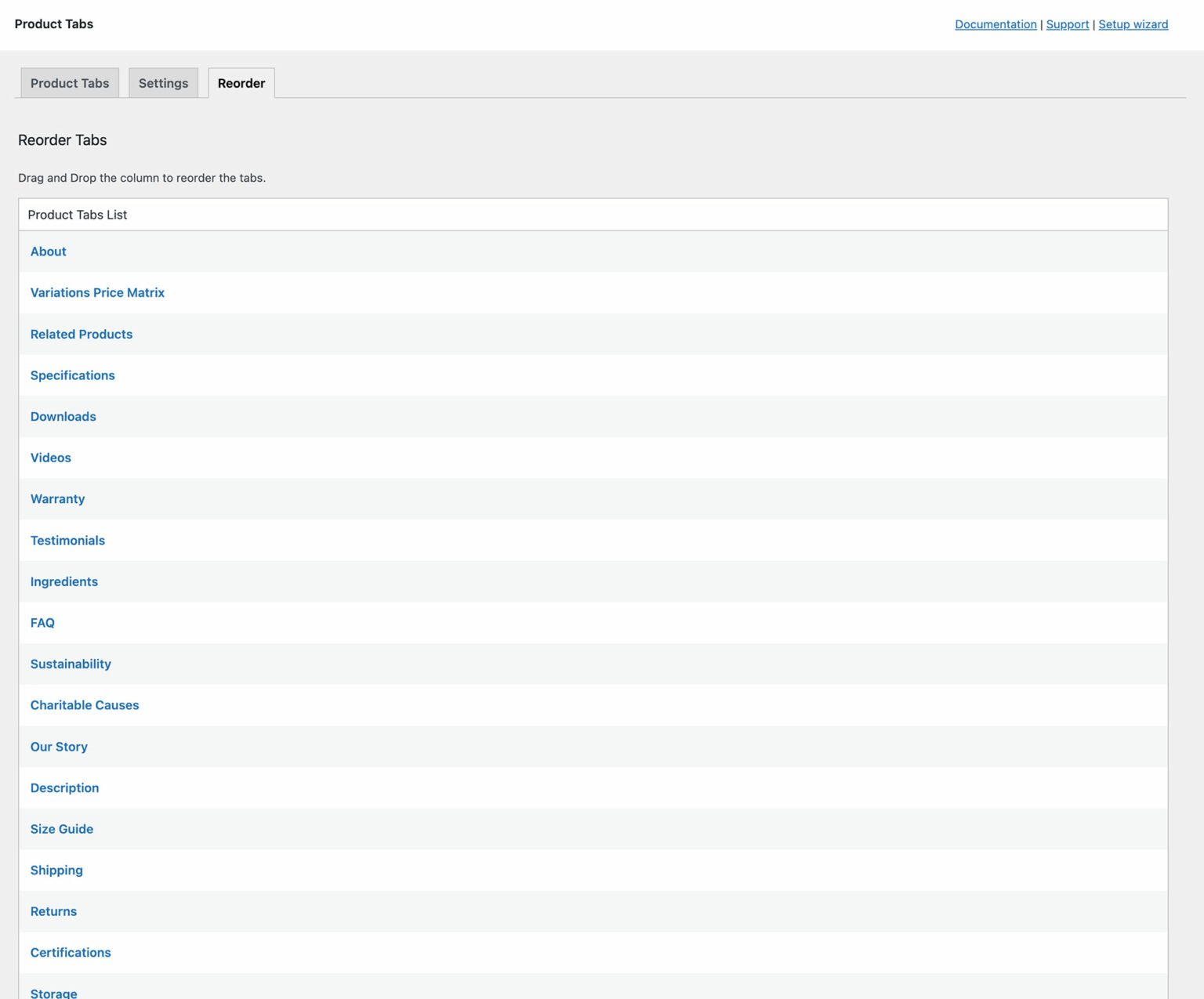Select the Size Guide entry
The height and width of the screenshot is (999, 1204).
pos(61,828)
